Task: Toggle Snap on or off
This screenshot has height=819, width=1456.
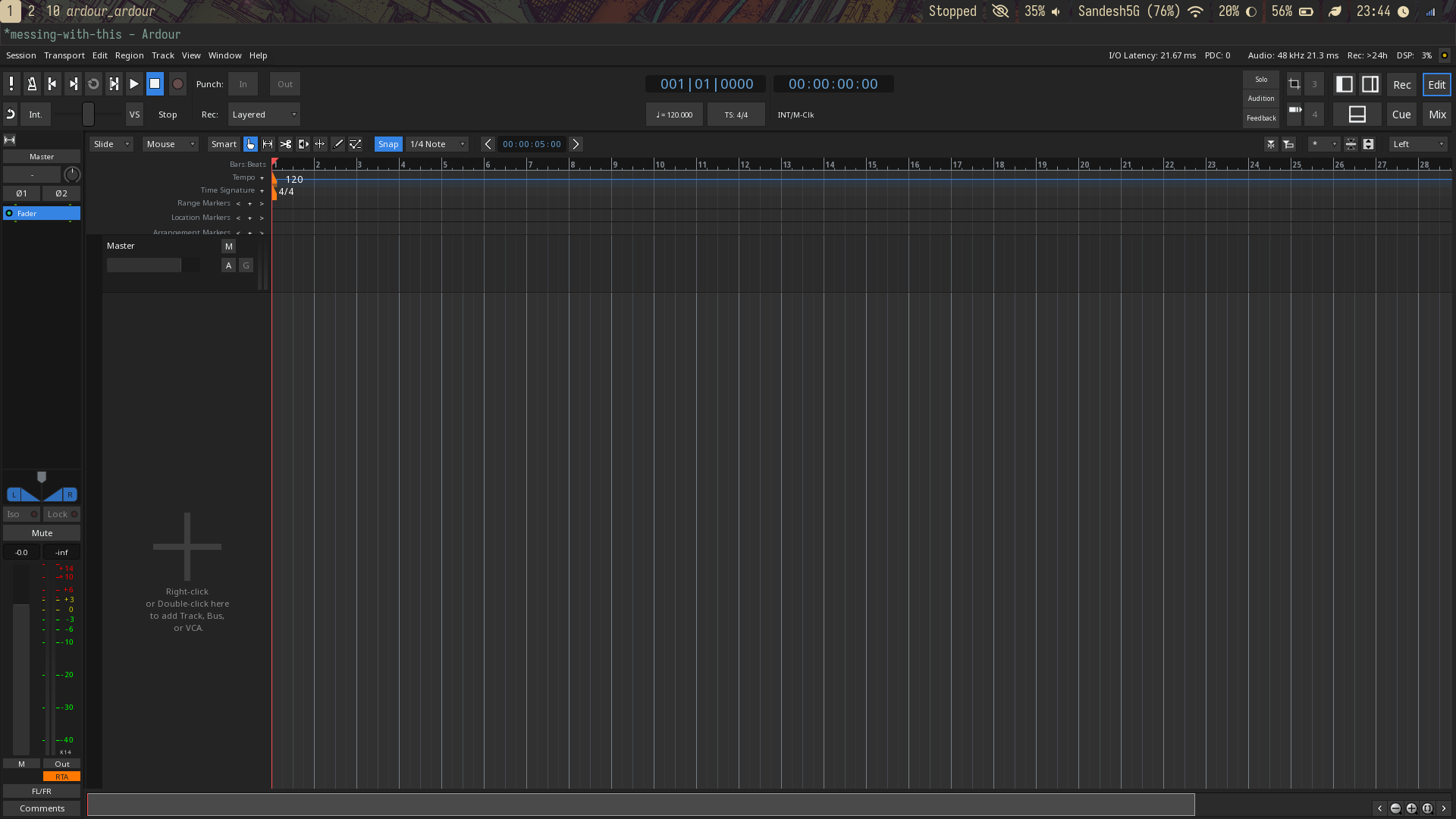Action: point(388,144)
